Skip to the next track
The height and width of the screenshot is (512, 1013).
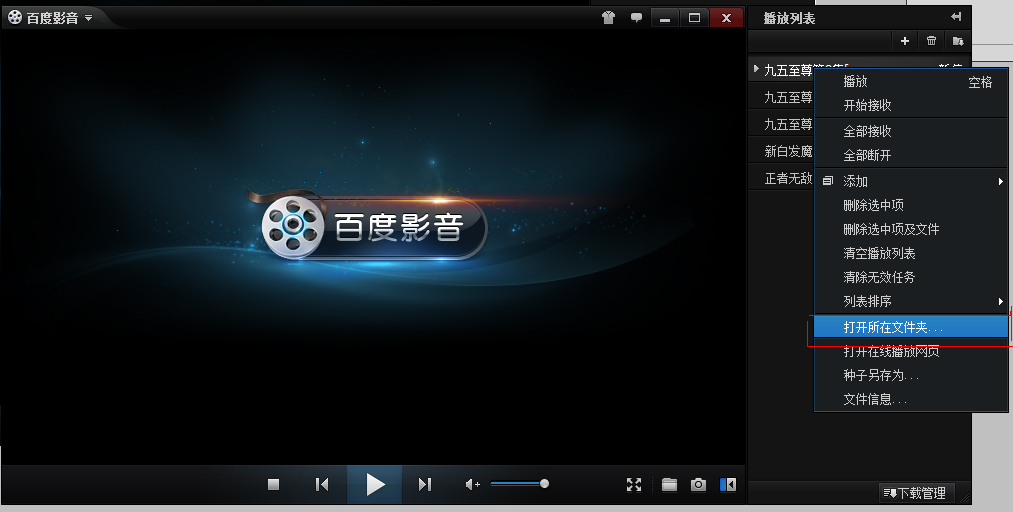coord(424,485)
